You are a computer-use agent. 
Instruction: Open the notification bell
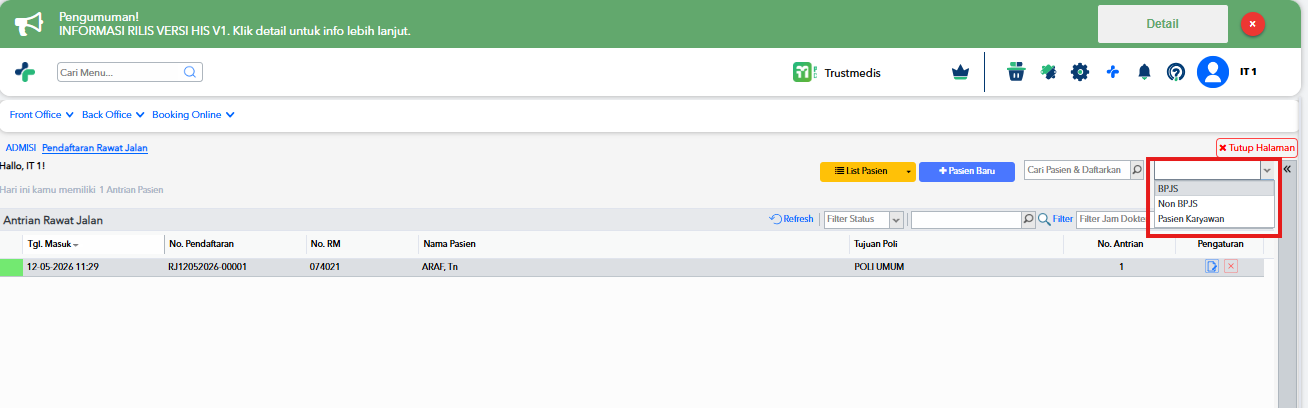[1144, 72]
